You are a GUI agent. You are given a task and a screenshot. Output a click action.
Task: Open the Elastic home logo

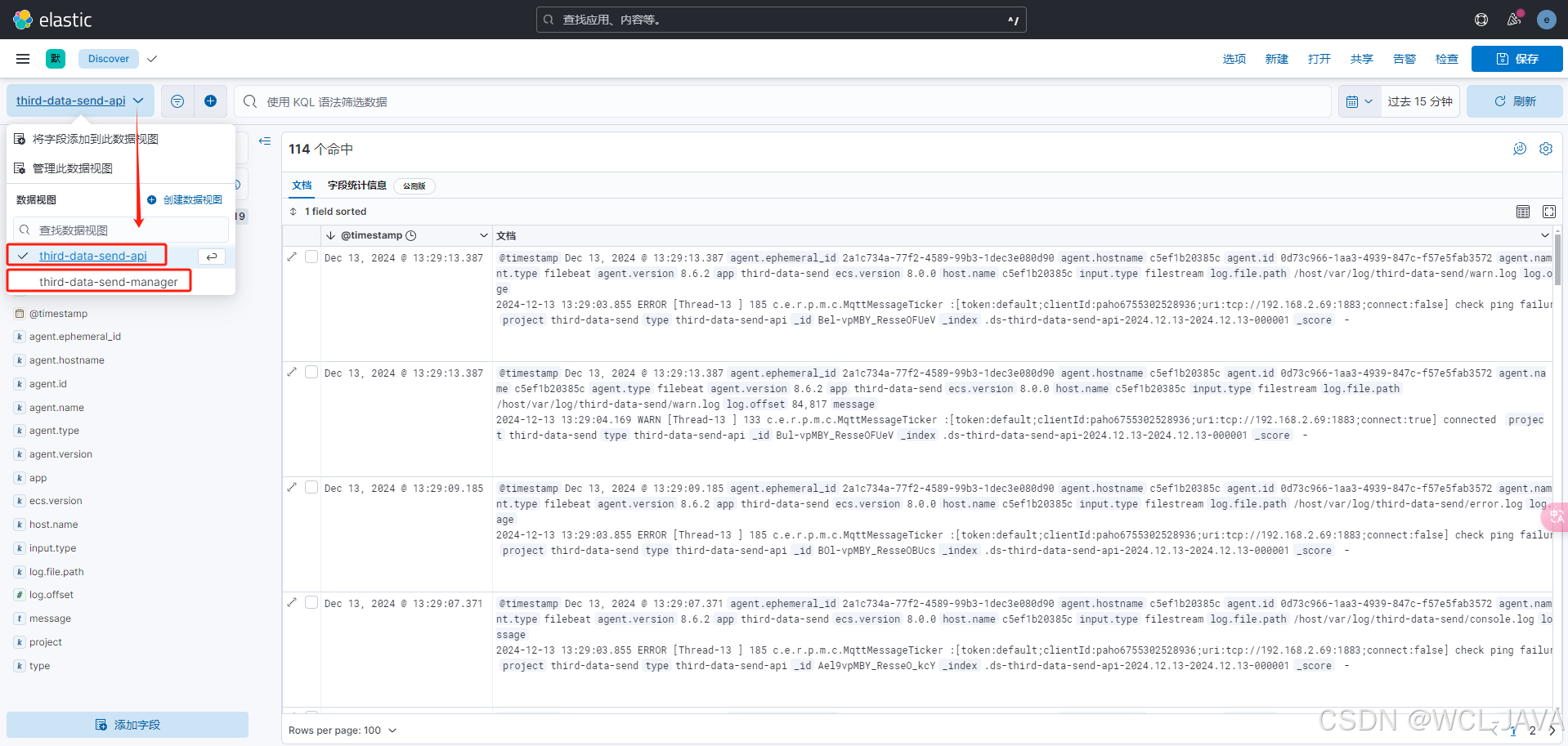point(52,20)
